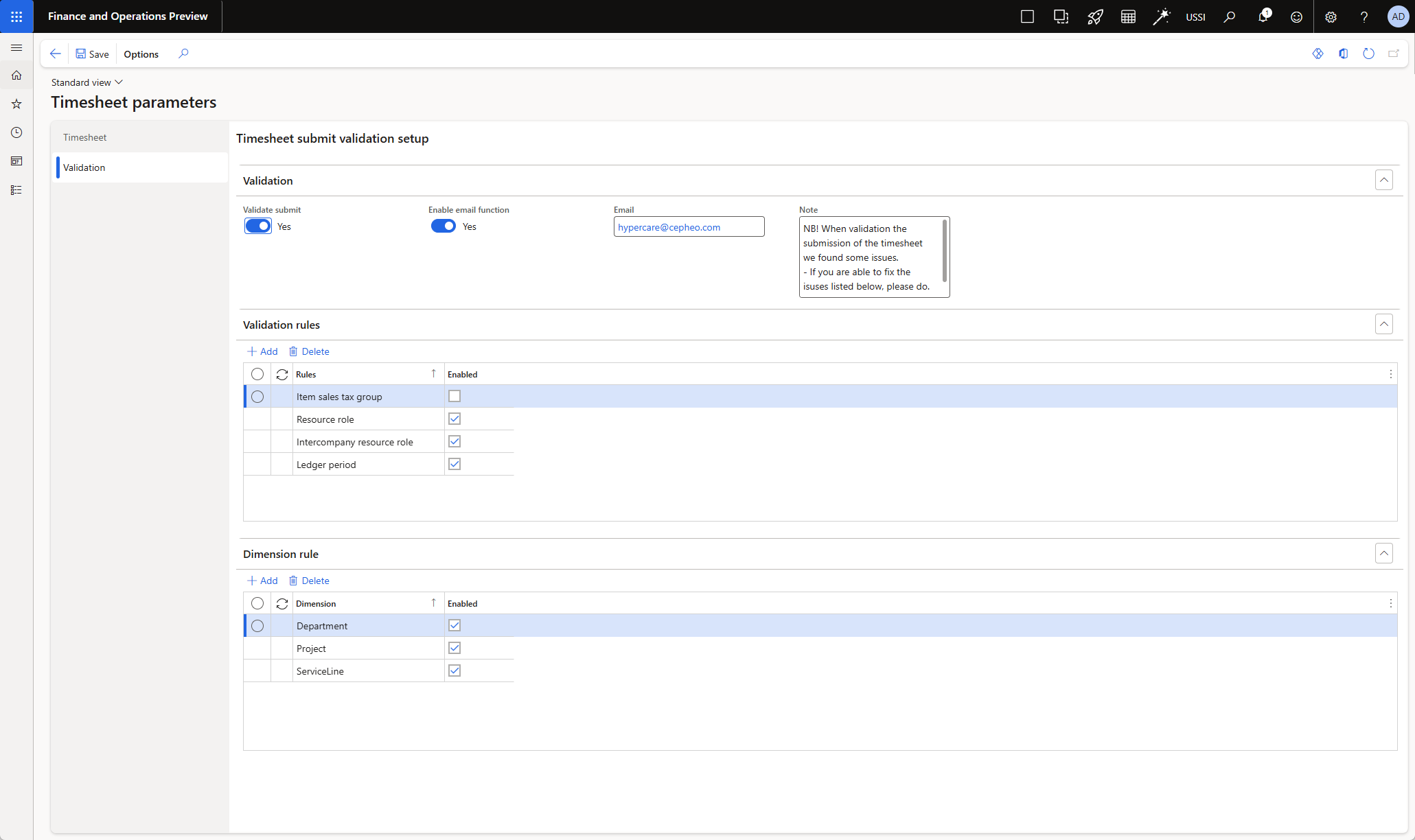
Task: Open the settings gear icon
Action: [x=1330, y=16]
